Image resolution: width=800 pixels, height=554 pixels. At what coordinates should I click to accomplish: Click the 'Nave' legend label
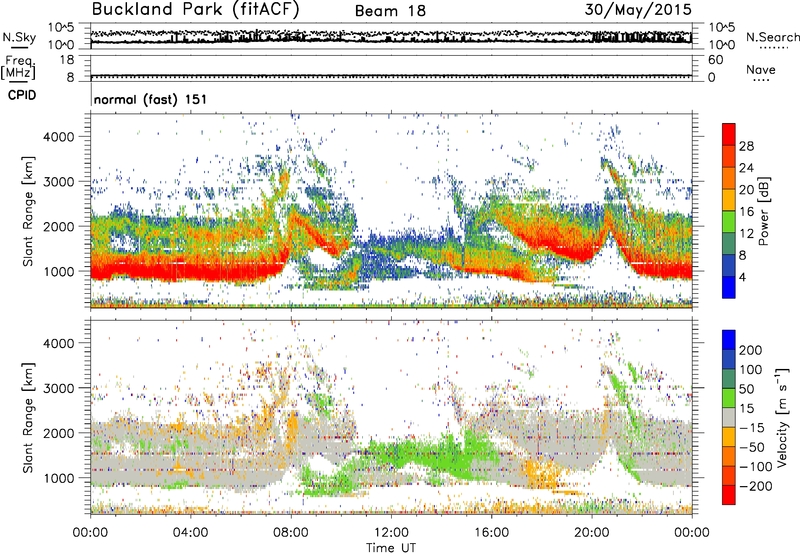click(x=760, y=70)
